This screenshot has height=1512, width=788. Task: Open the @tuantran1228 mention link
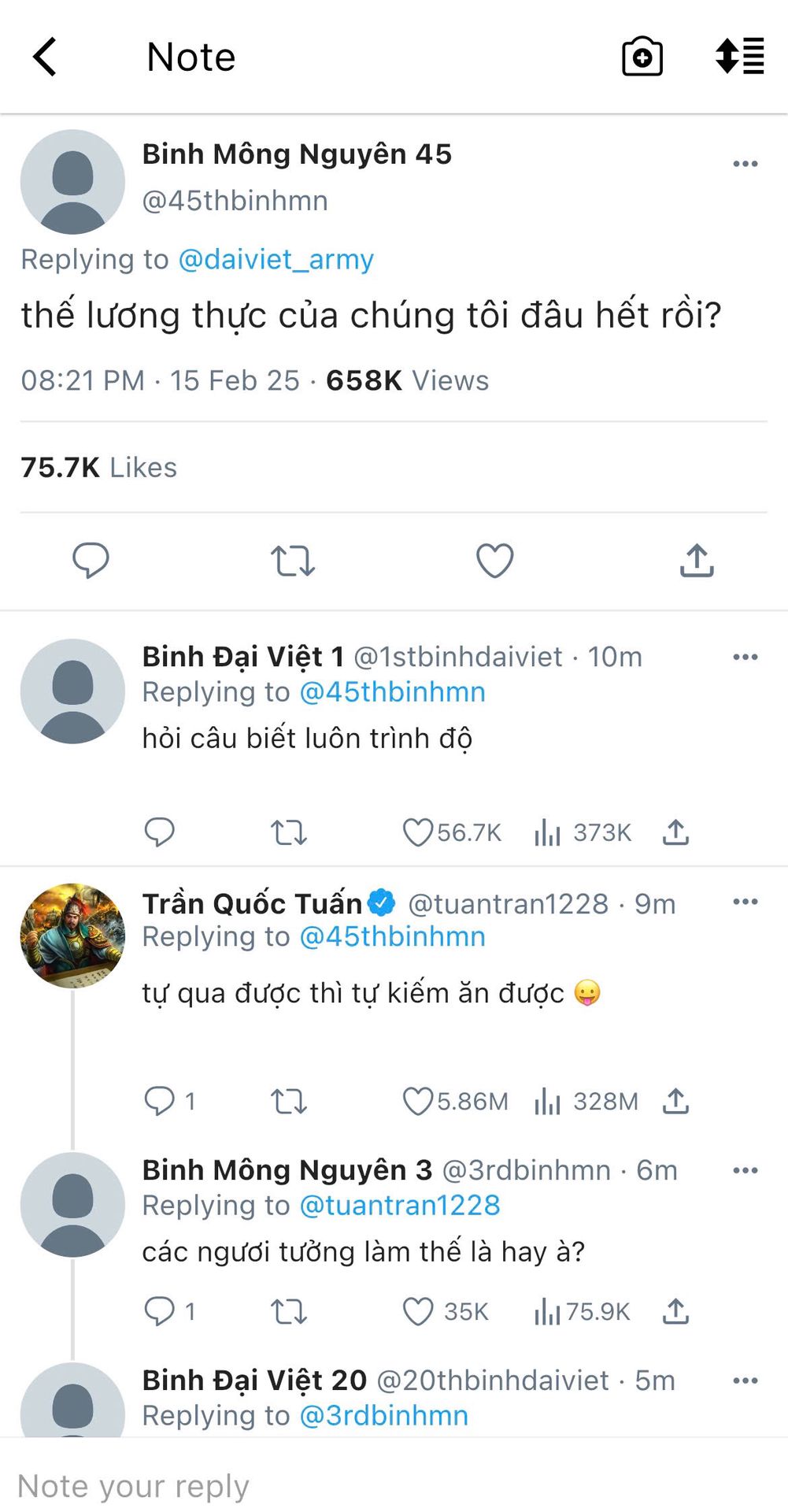point(400,1205)
